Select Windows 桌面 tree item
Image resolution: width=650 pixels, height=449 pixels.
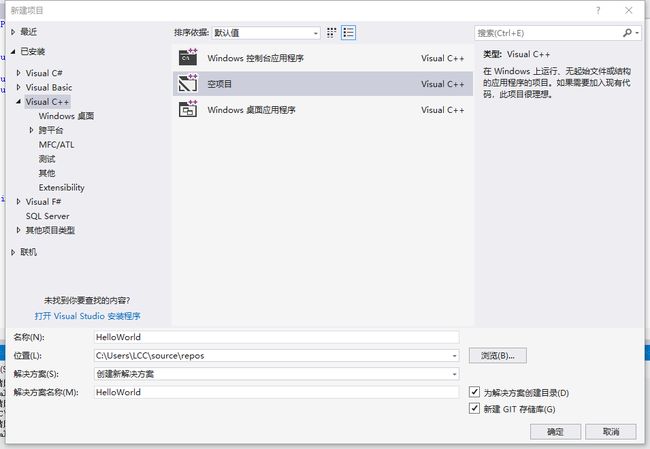66,116
